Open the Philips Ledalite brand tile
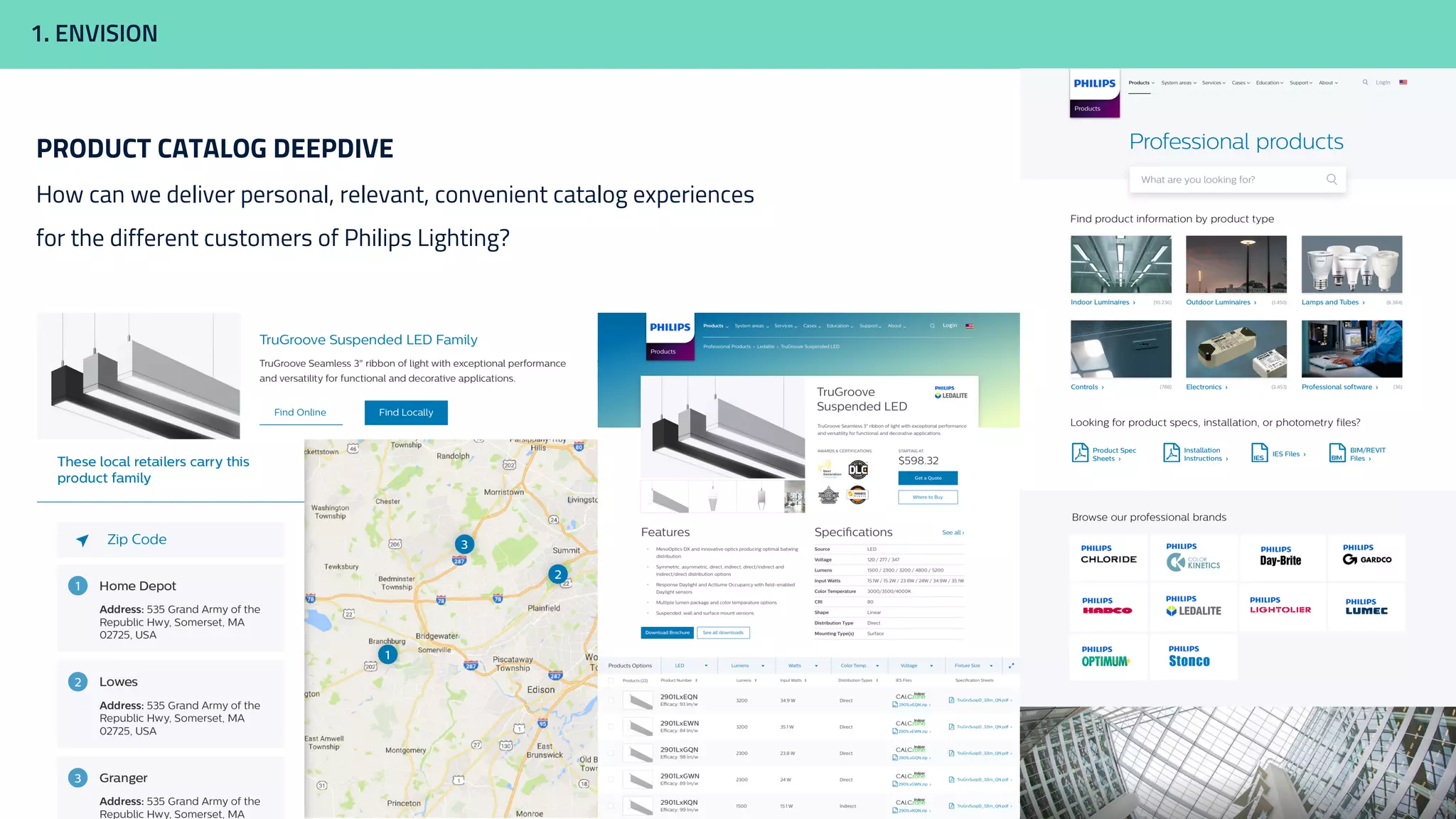Image resolution: width=1456 pixels, height=819 pixels. coord(1194,606)
